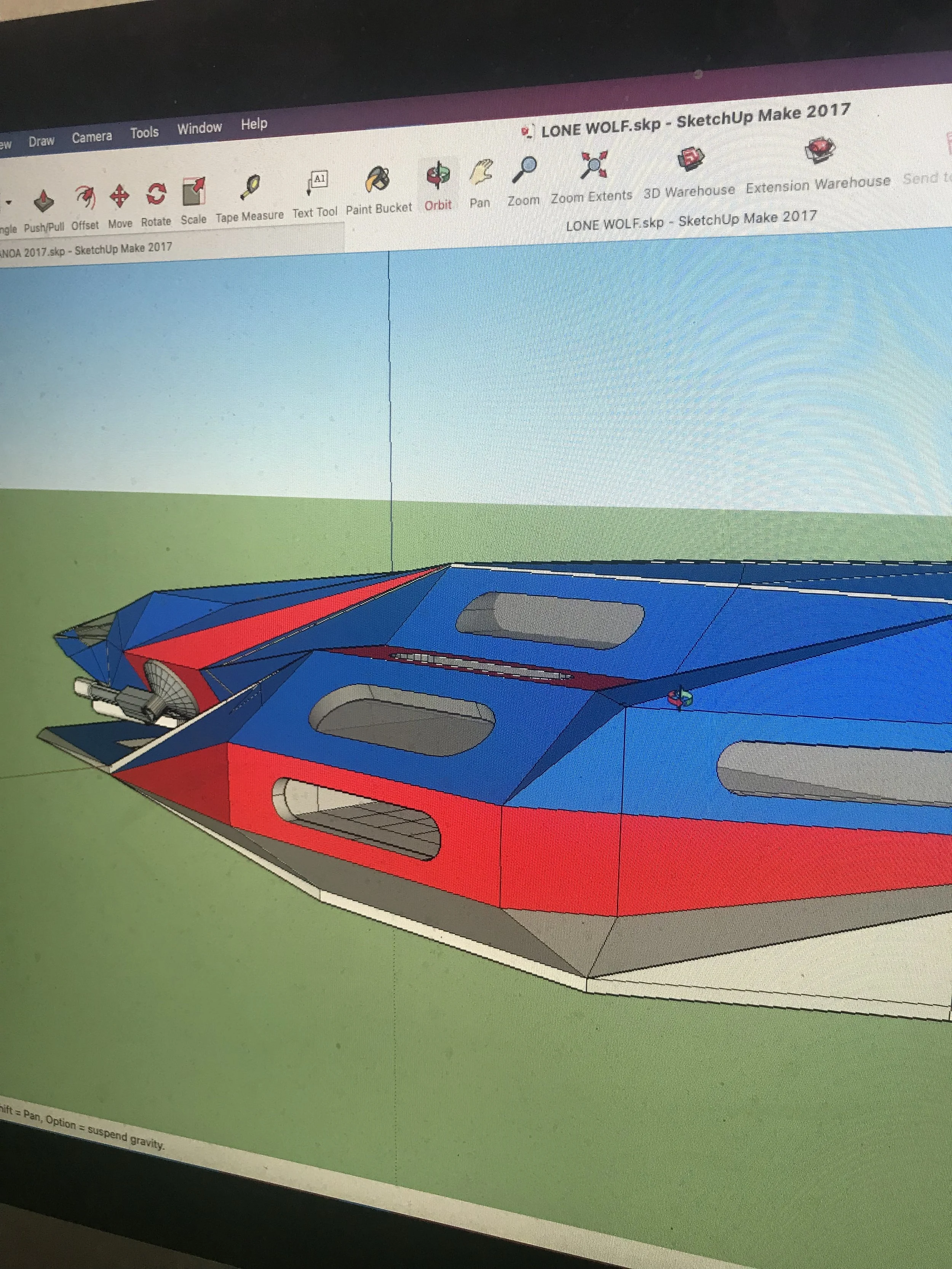Expand the shape tool dropdown arrow
Viewport: 952px width, 1269px height.
click(x=8, y=203)
